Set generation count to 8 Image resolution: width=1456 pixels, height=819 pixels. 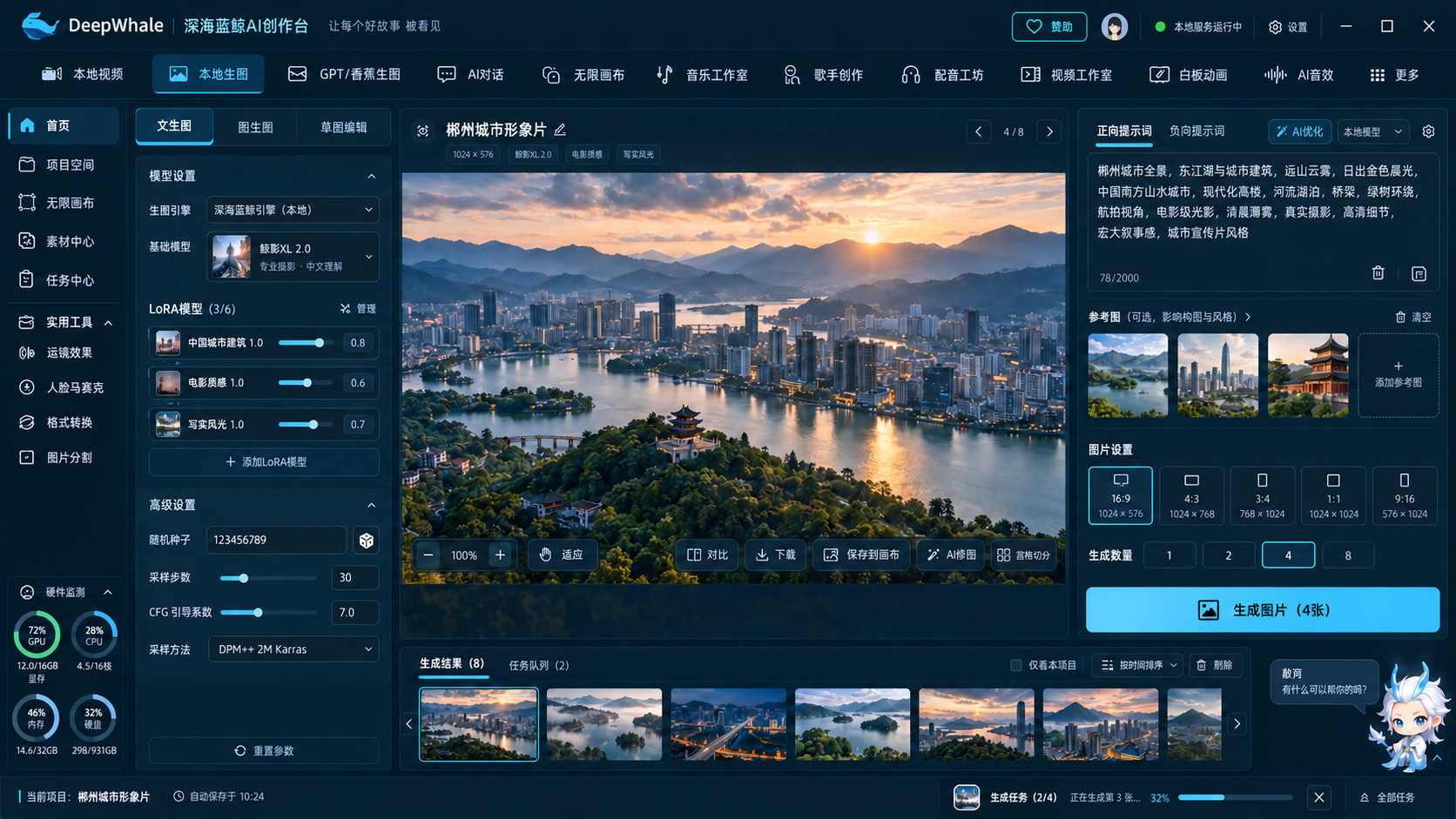(1348, 555)
